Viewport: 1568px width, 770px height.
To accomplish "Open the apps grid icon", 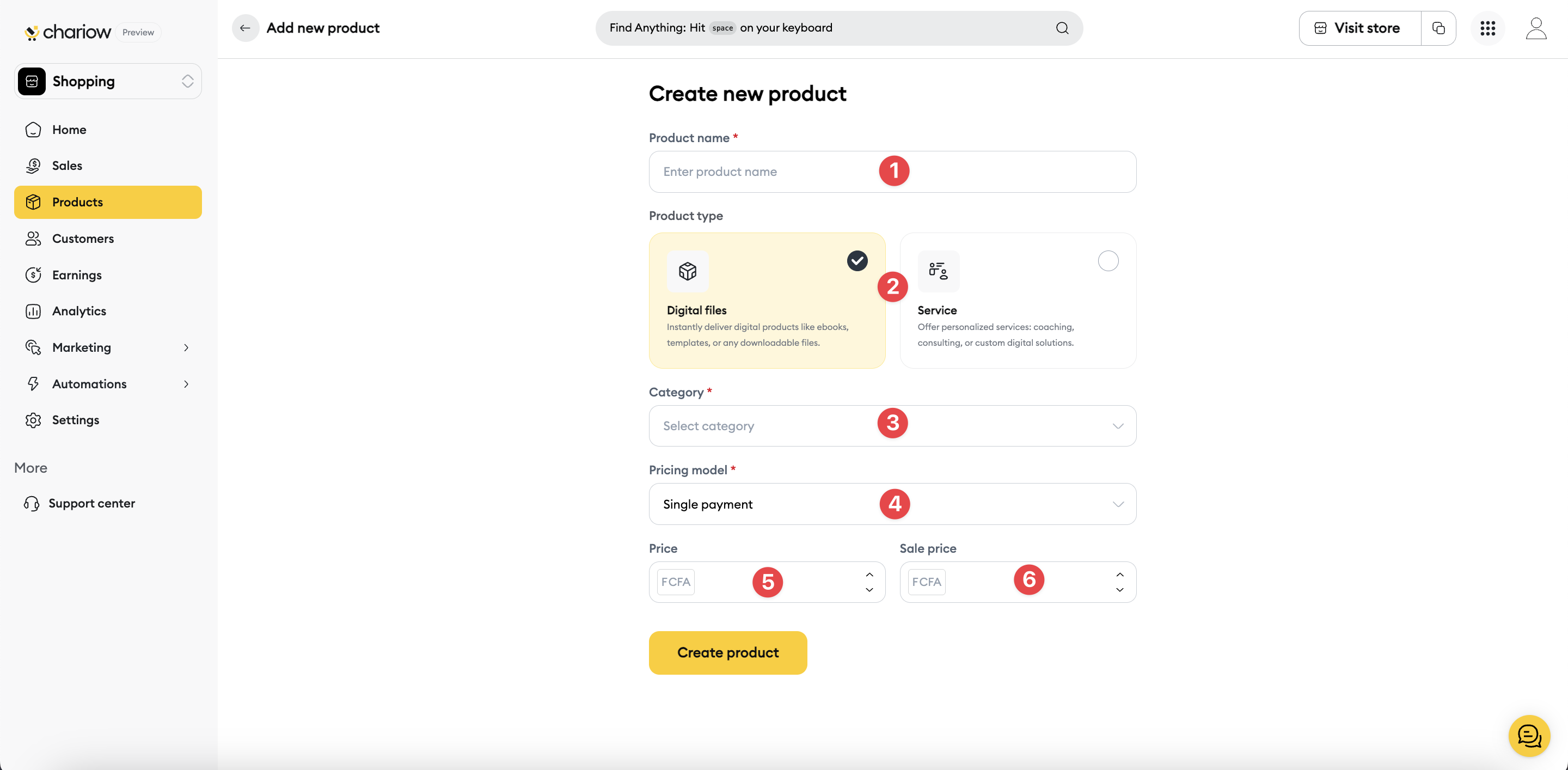I will click(x=1487, y=28).
